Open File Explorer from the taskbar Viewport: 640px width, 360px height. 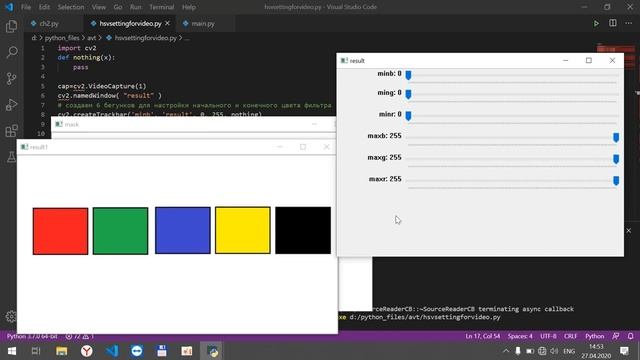(62, 351)
